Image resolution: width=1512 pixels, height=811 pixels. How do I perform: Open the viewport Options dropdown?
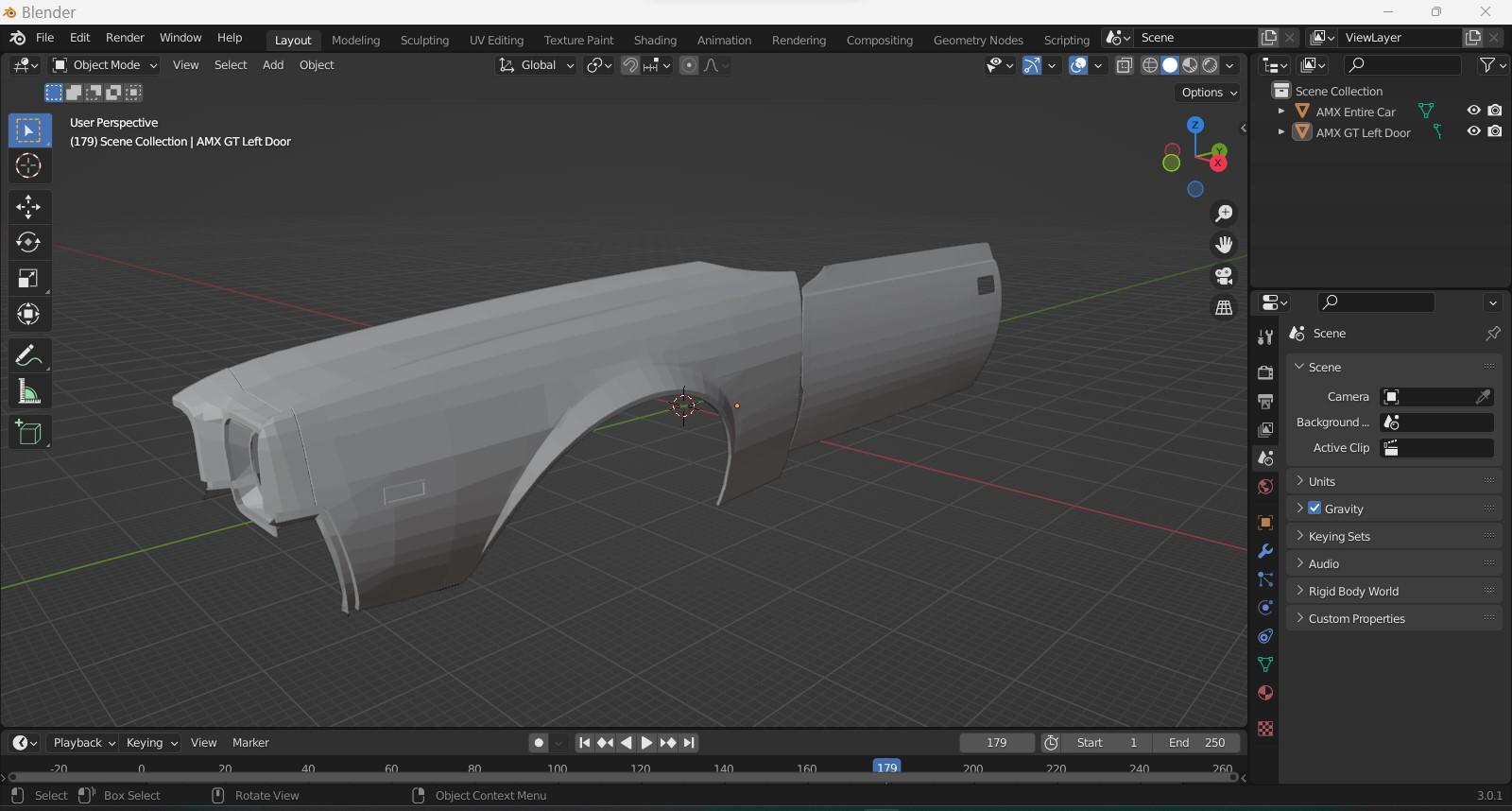click(1209, 92)
